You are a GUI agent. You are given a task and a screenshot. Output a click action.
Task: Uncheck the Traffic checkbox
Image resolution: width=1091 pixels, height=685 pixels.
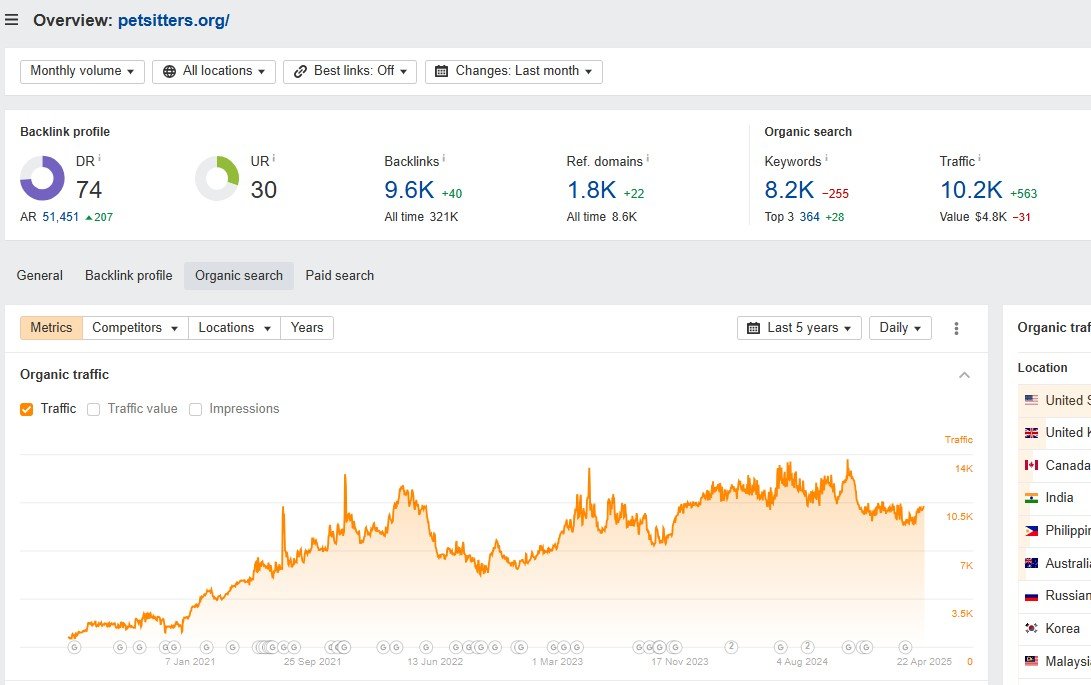pyautogui.click(x=26, y=409)
